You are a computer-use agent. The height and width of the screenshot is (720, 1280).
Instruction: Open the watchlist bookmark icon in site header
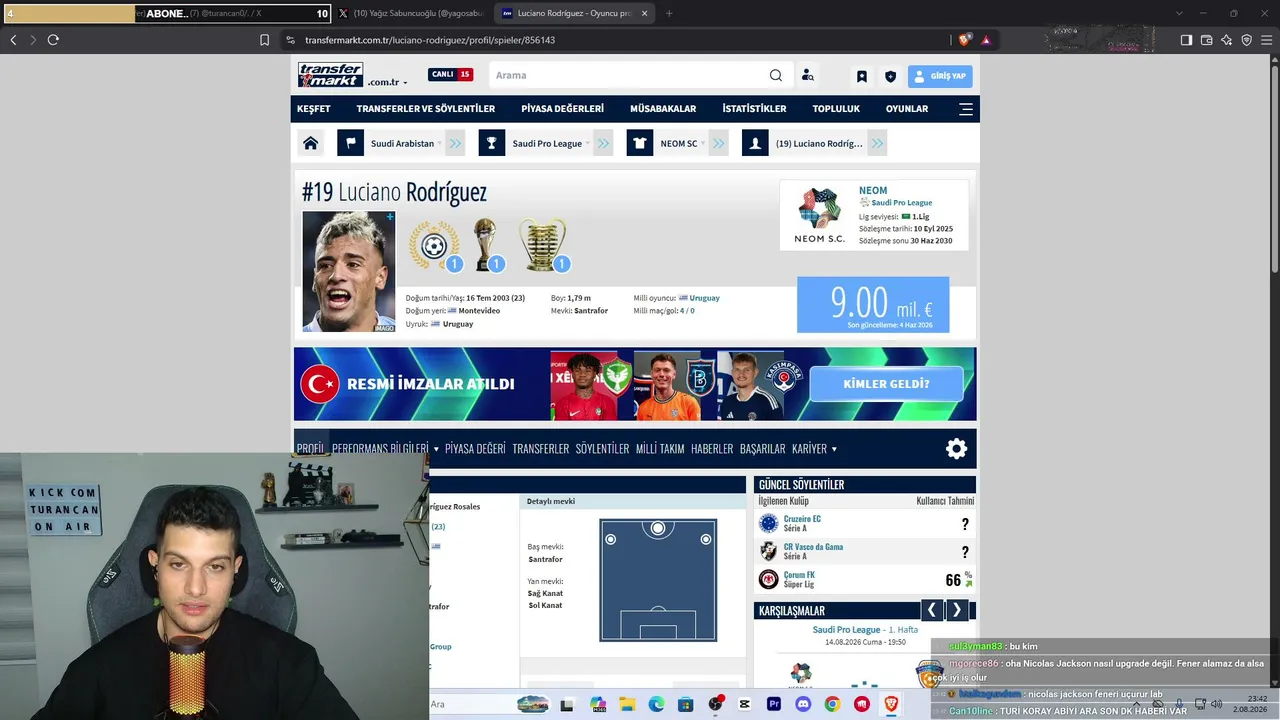(861, 76)
